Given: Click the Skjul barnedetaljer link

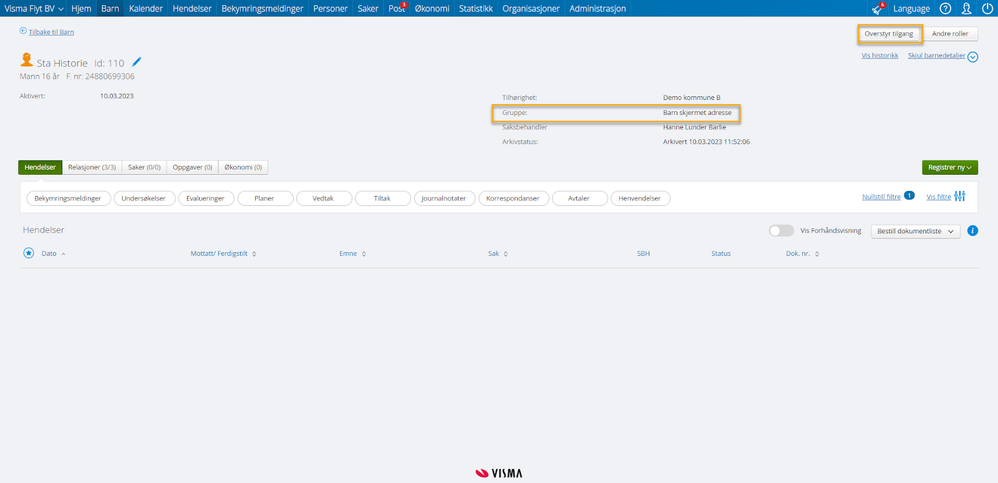Looking at the screenshot, I should [x=937, y=56].
